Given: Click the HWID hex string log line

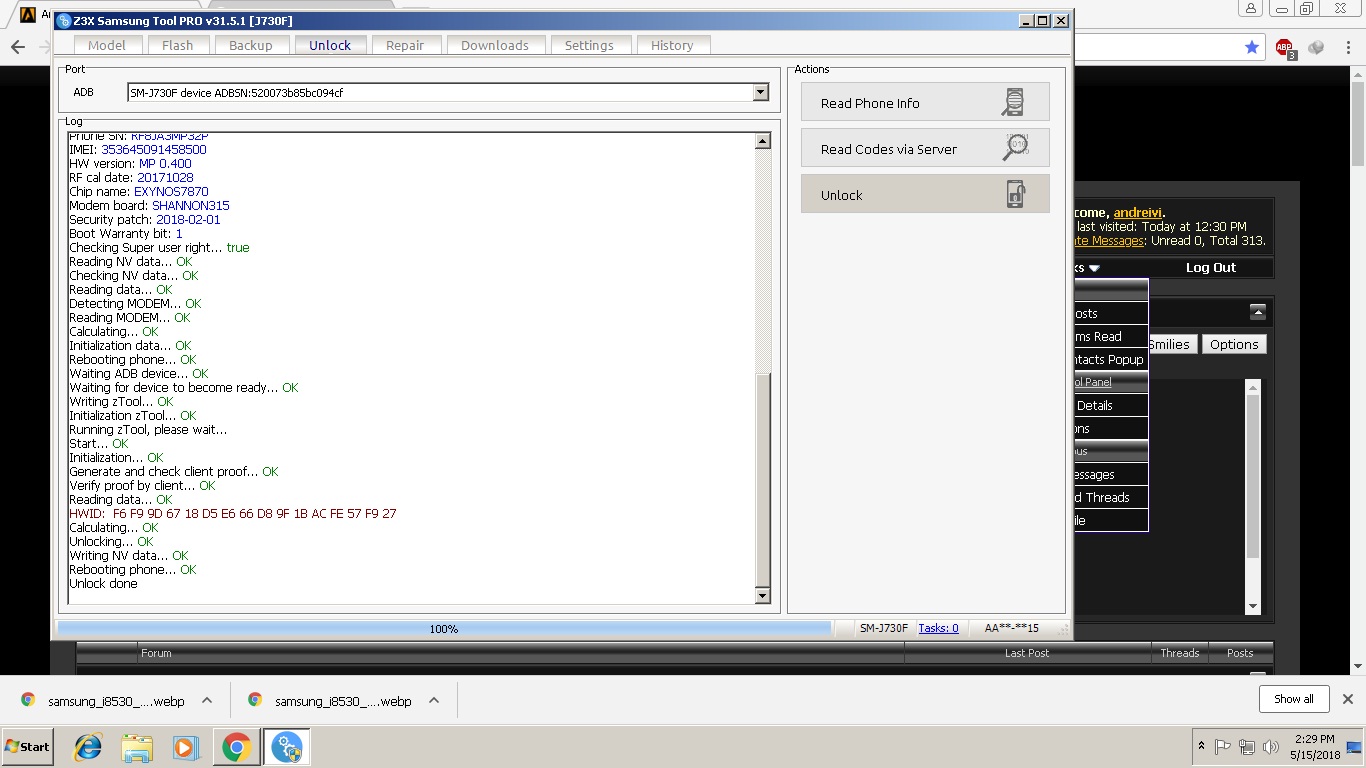Looking at the screenshot, I should click(233, 514).
